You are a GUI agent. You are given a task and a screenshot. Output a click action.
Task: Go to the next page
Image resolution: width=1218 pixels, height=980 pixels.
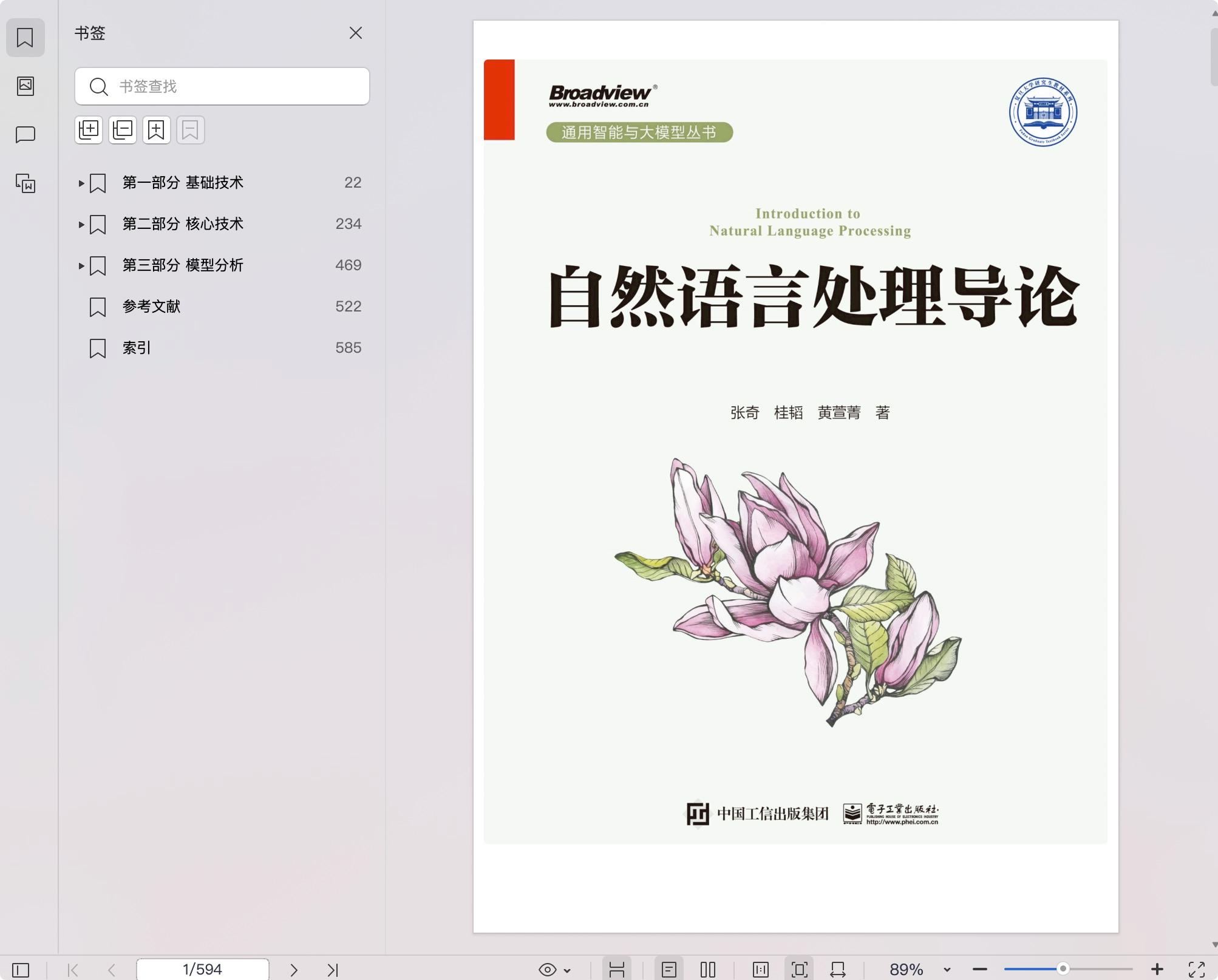tap(294, 970)
